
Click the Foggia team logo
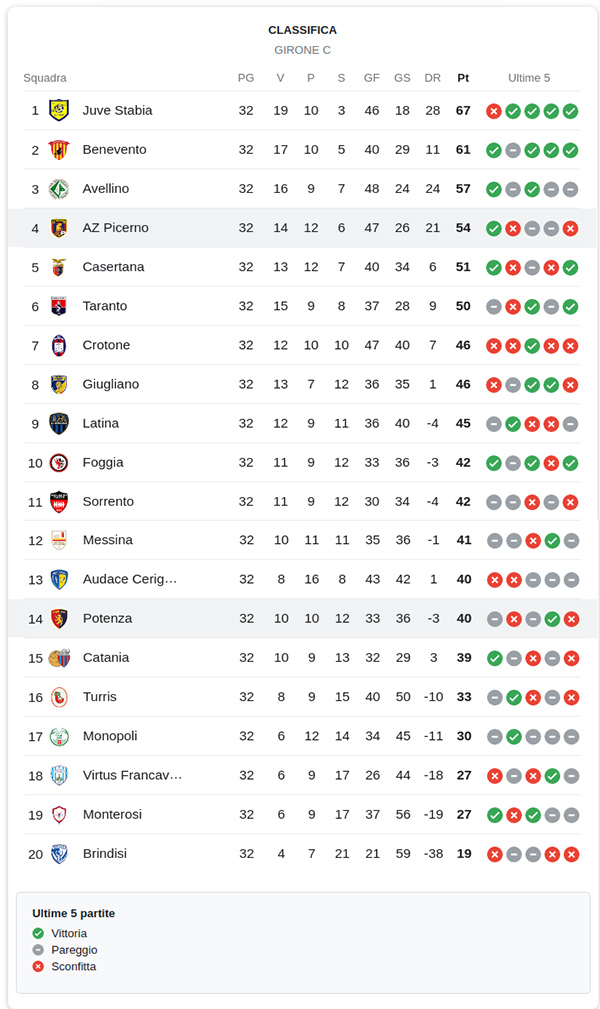[x=59, y=462]
